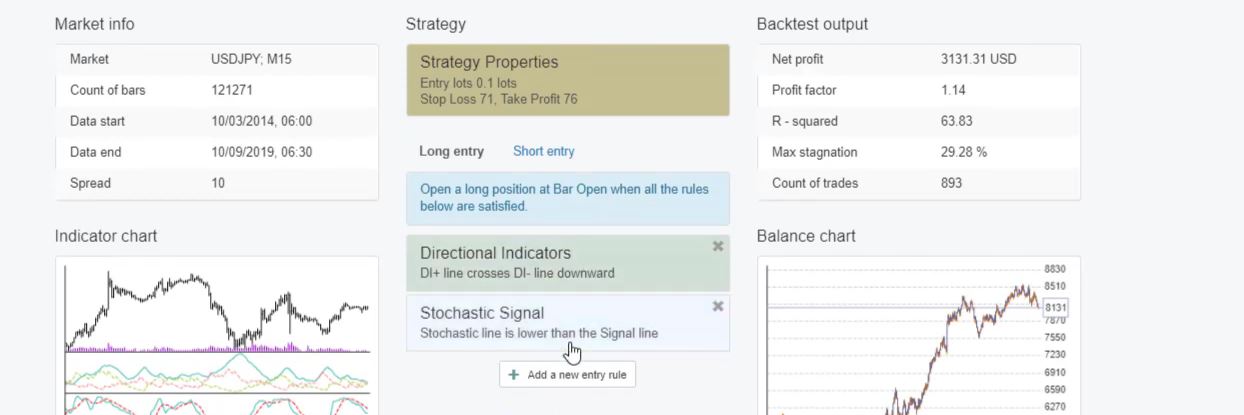Remove the Stochastic Signal rule
Screen dimensions: 1244x415
coord(717,306)
